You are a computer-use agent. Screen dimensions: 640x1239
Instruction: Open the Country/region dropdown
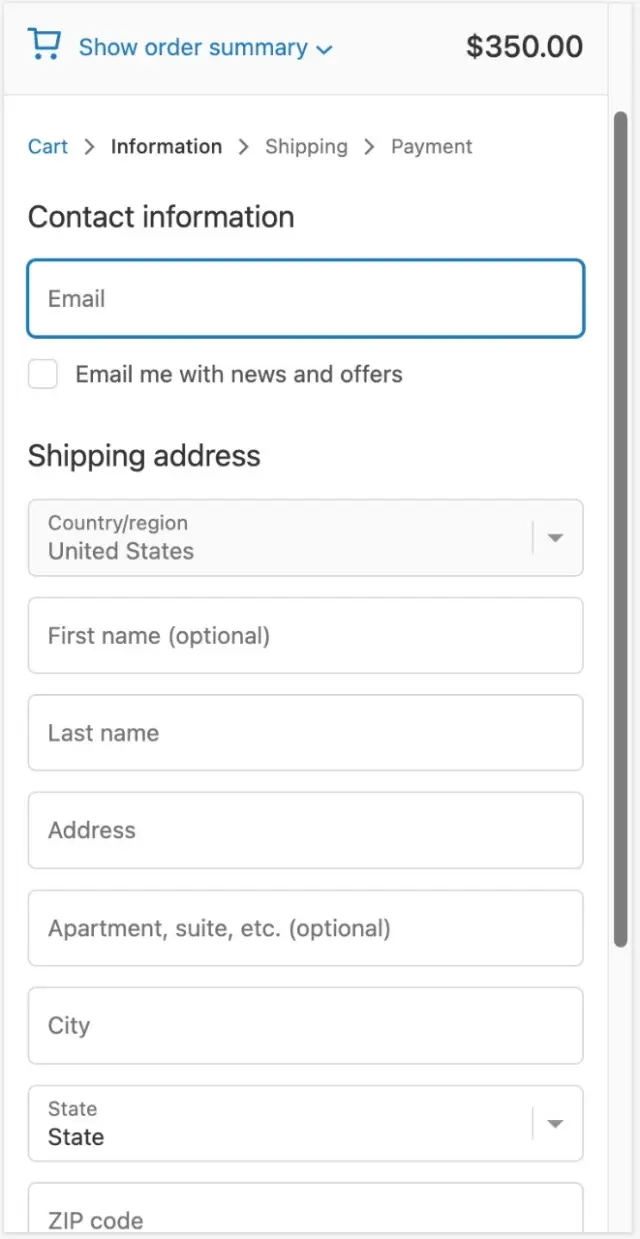(306, 538)
